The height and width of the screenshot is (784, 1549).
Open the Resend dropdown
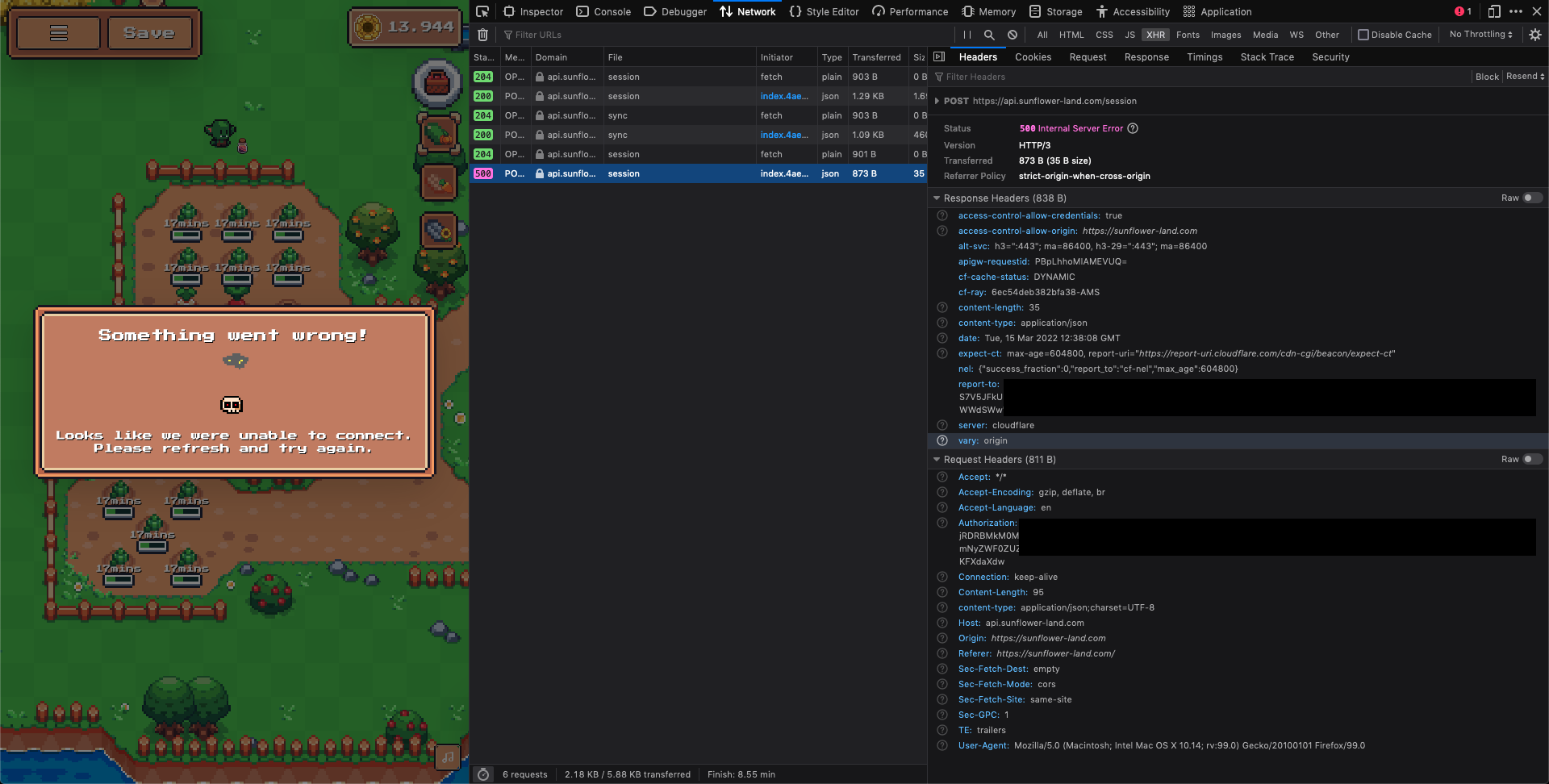pos(1525,77)
